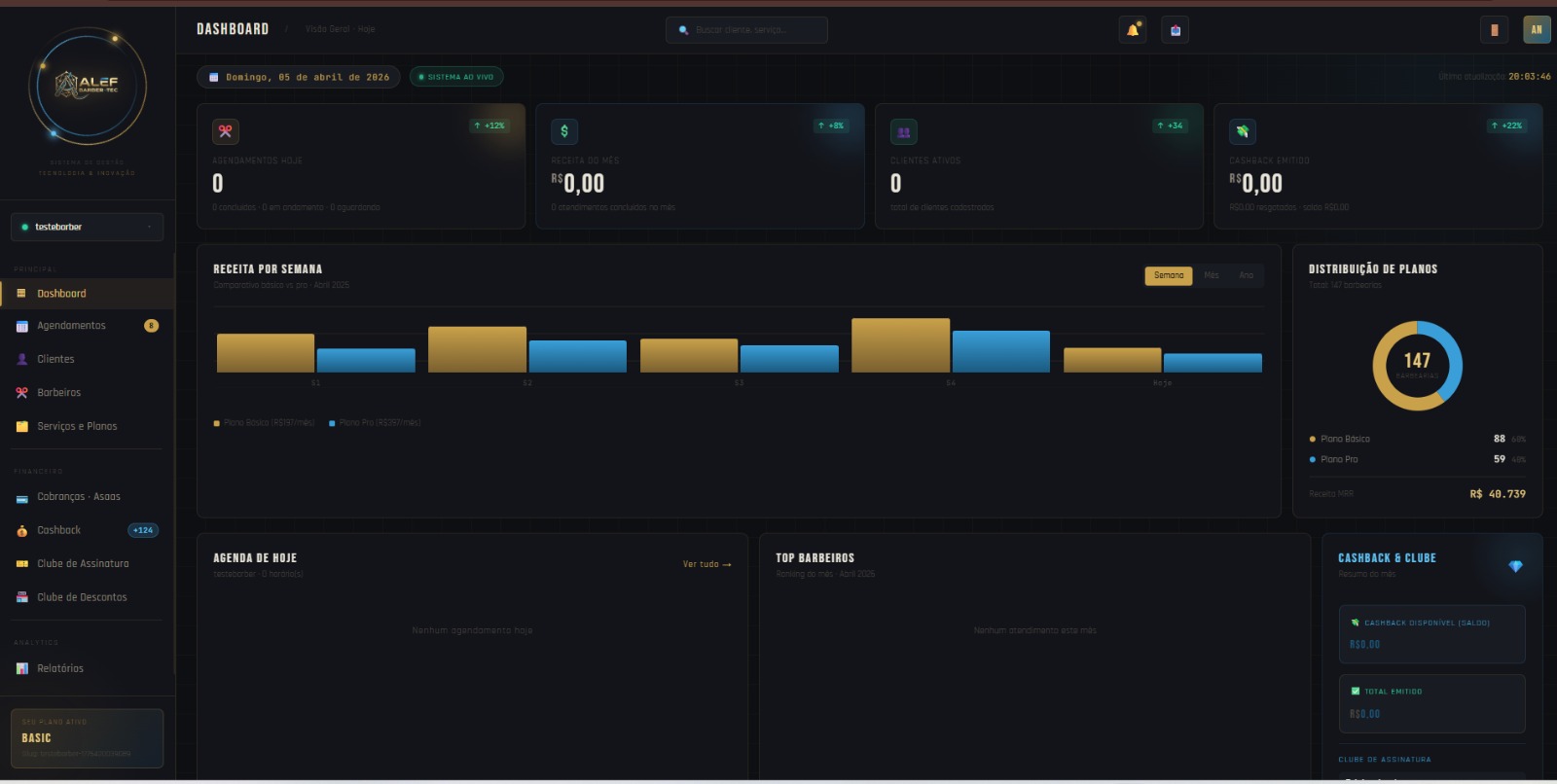Open Agendamentos in the sidebar
Image resolution: width=1557 pixels, height=784 pixels.
[x=71, y=326]
